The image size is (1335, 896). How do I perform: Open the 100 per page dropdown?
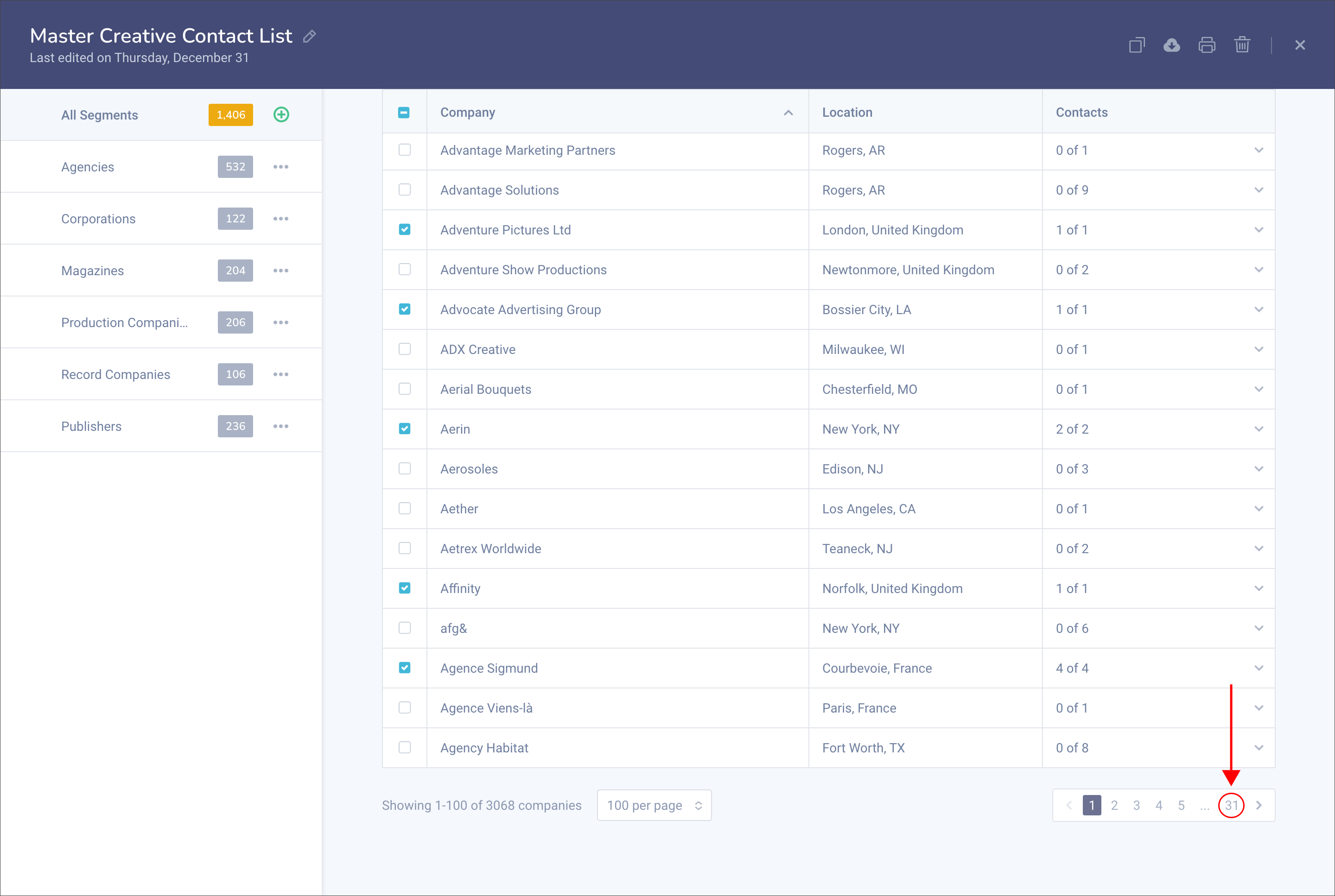(654, 806)
